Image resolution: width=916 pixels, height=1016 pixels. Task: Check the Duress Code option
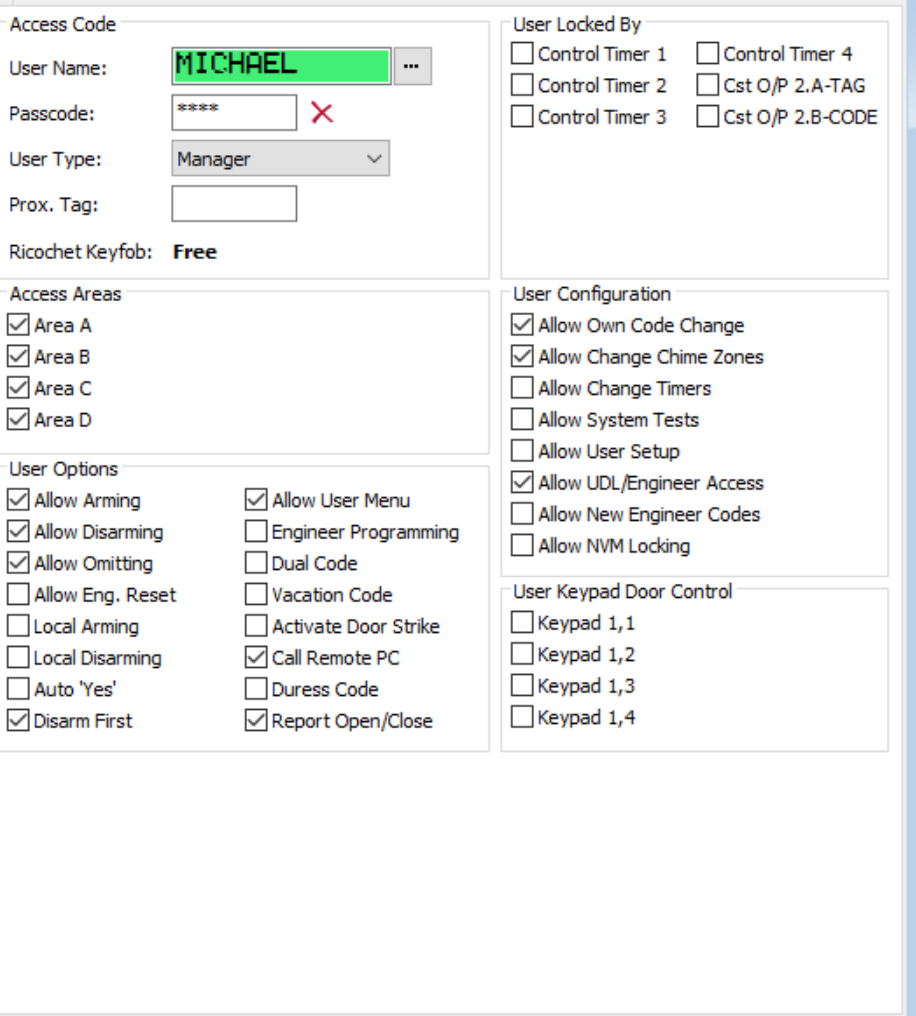pyautogui.click(x=256, y=689)
